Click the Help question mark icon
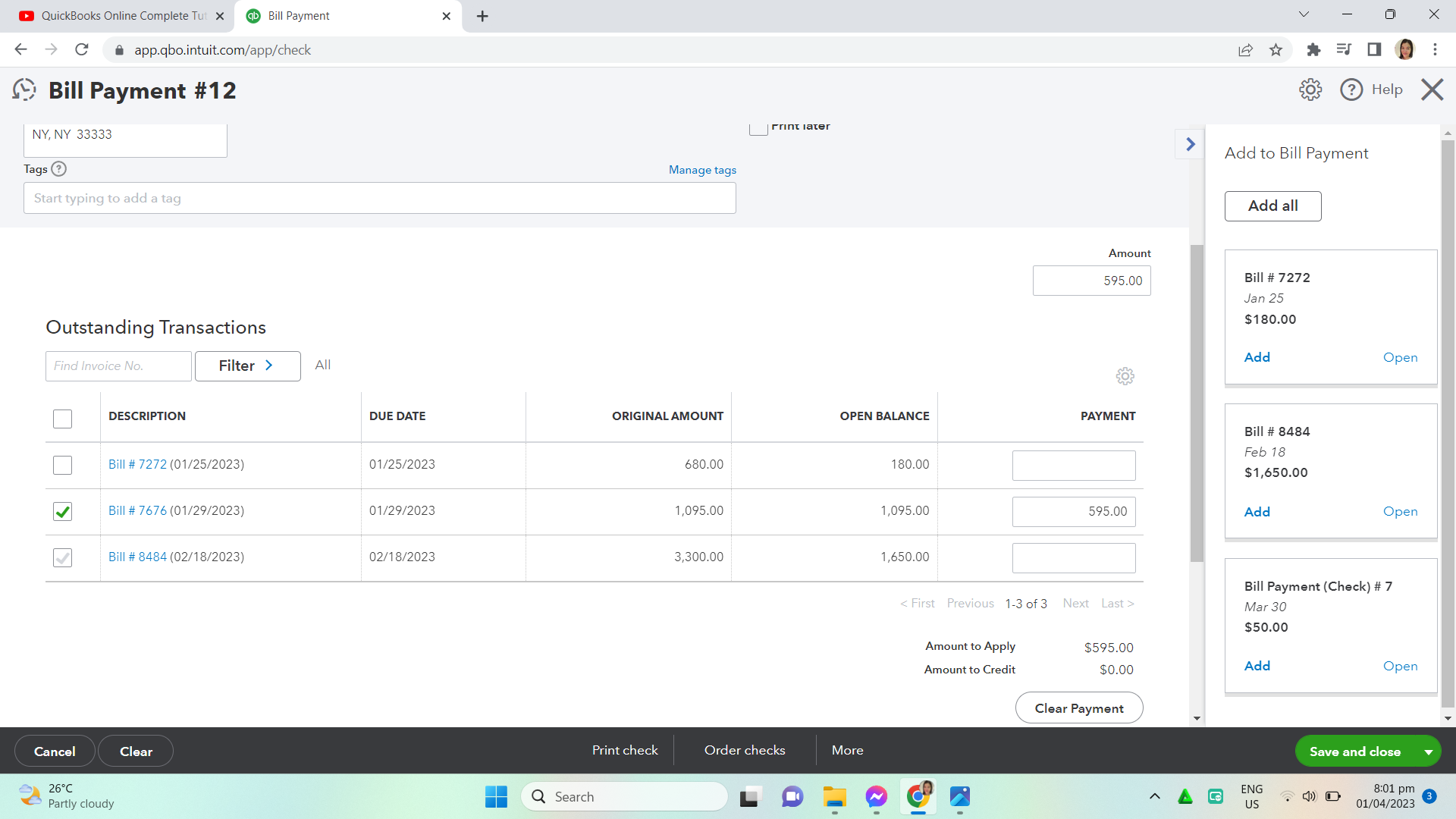The width and height of the screenshot is (1456, 819). click(x=1351, y=89)
